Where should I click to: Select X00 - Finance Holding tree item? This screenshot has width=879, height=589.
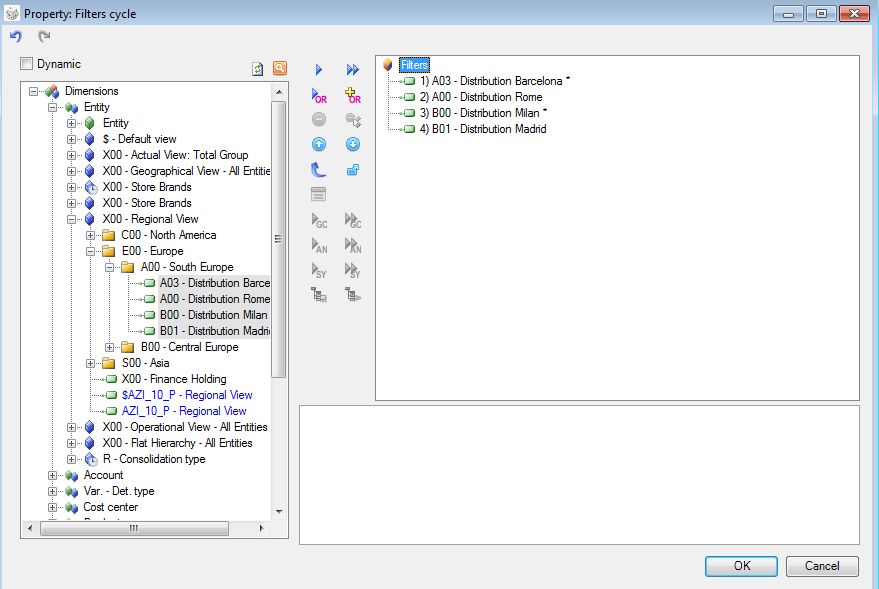coord(174,379)
